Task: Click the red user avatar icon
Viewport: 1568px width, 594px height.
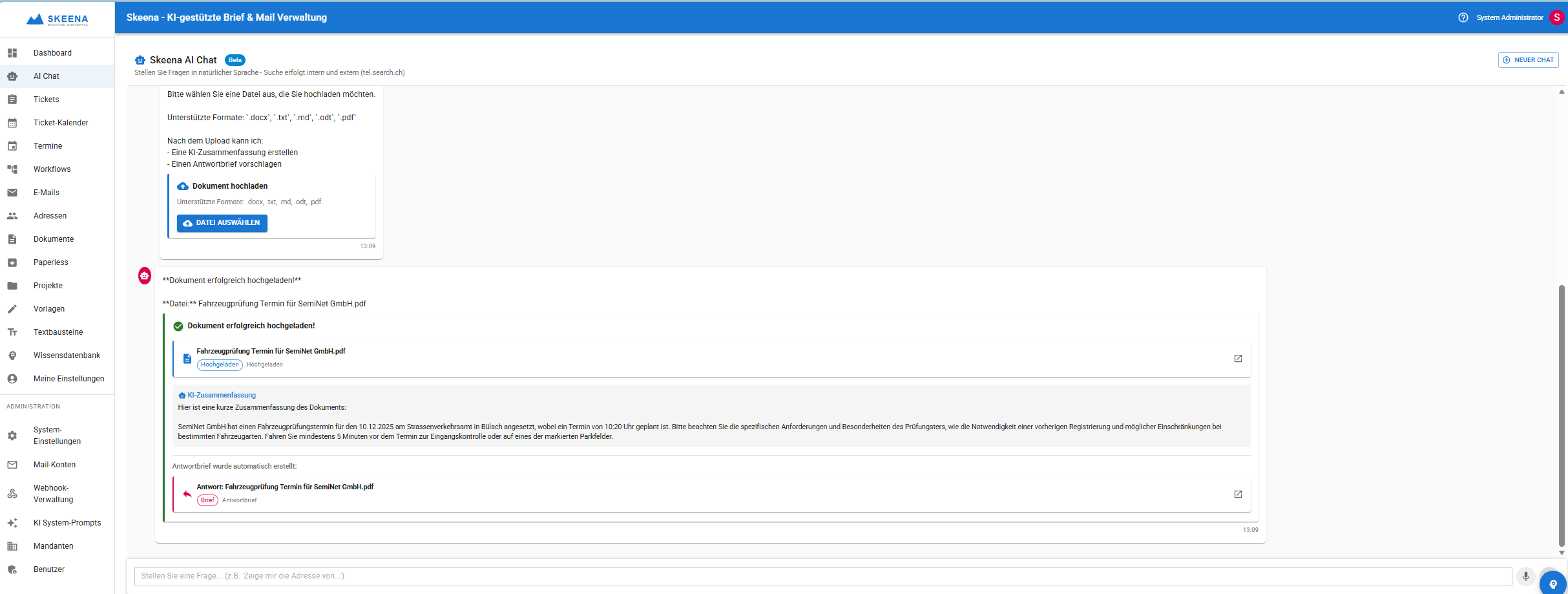Action: point(1557,17)
